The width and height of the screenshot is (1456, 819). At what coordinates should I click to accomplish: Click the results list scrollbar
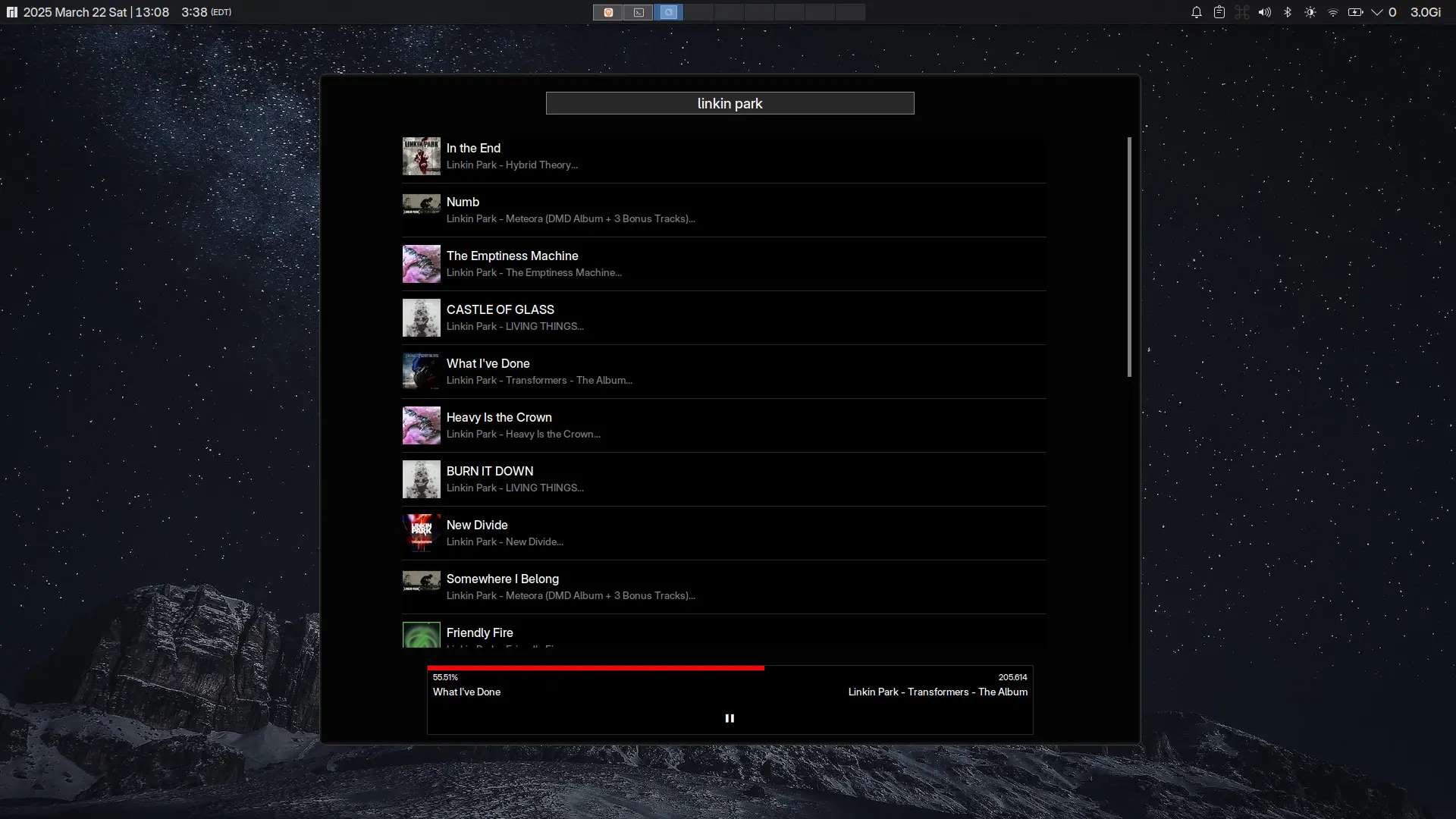tap(1129, 257)
